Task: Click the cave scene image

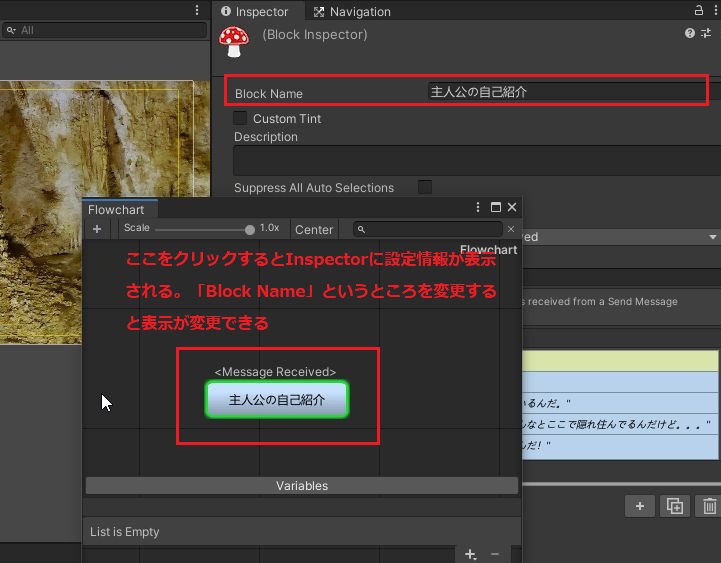Action: pyautogui.click(x=105, y=213)
